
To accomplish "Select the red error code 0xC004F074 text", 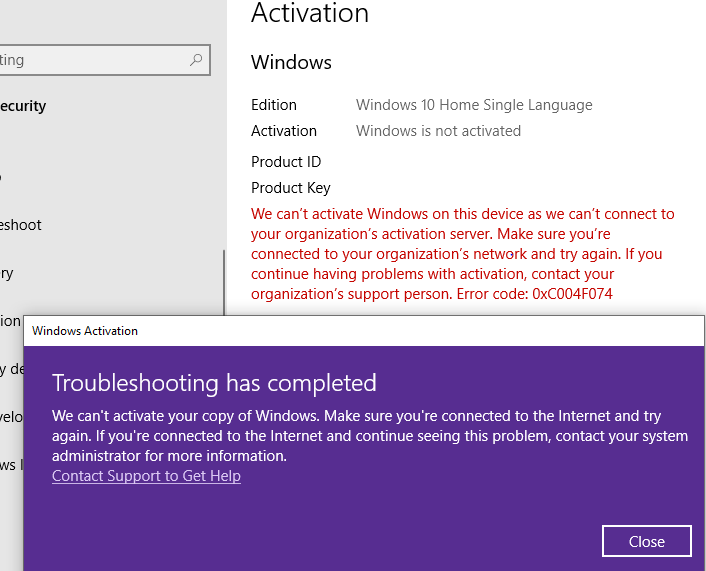I will (572, 294).
